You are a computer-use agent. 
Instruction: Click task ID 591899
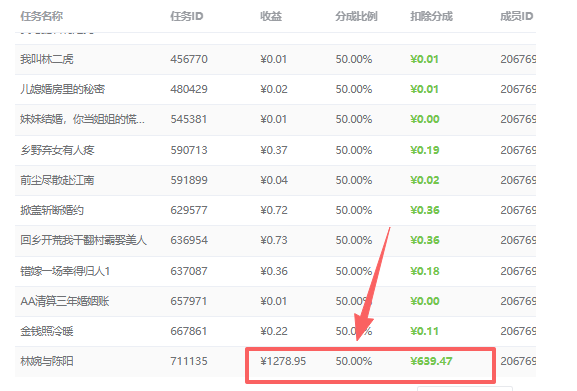click(189, 180)
